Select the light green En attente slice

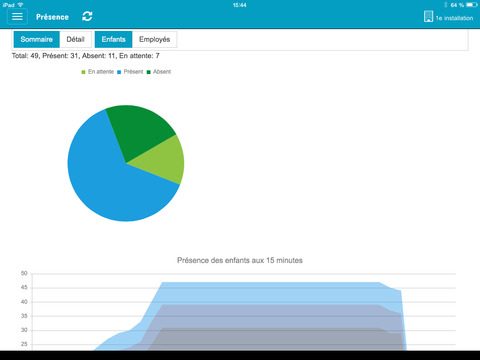(163, 160)
